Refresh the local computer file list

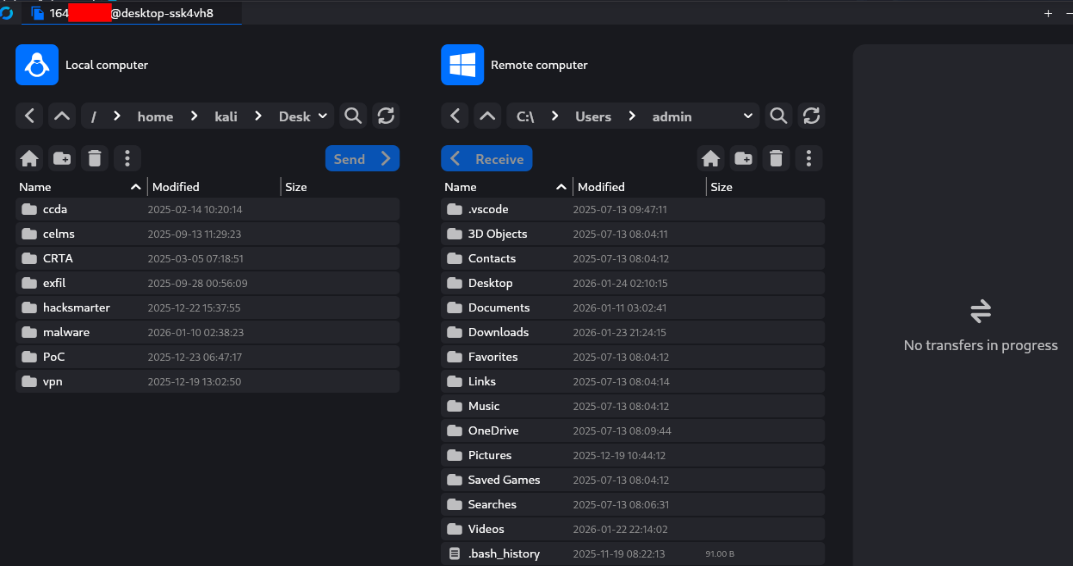pos(386,116)
